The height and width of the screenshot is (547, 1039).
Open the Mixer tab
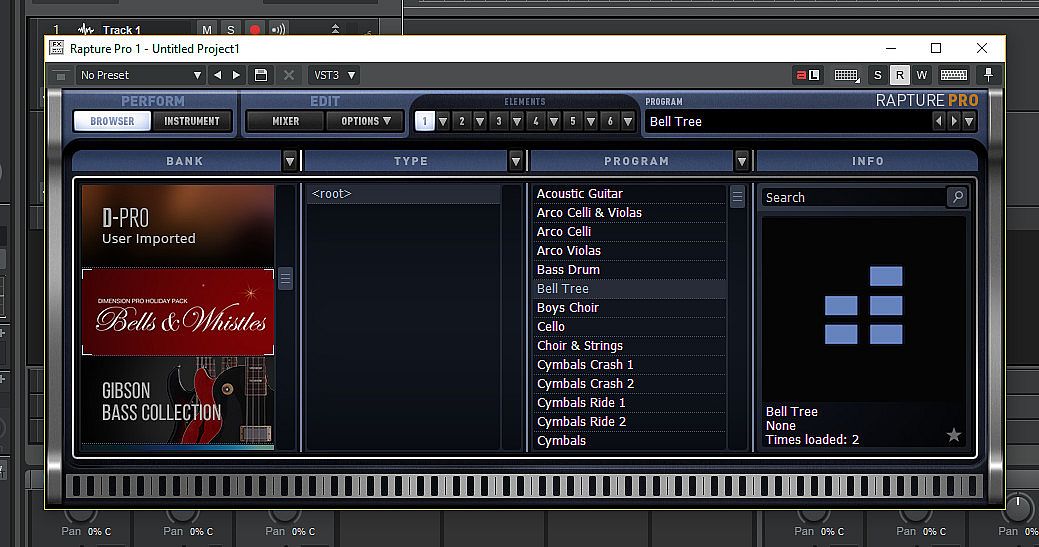tap(286, 121)
